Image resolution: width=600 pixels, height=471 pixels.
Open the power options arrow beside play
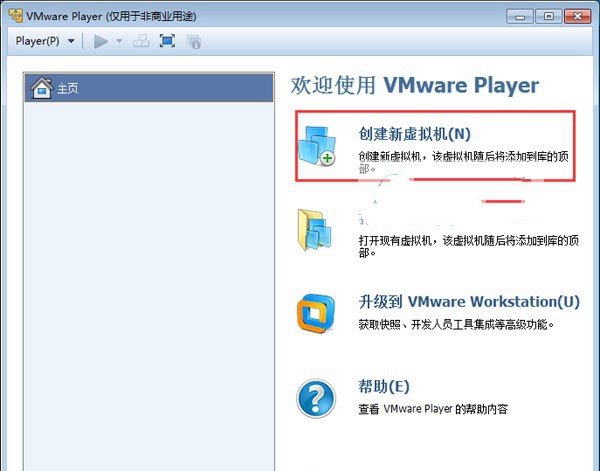tap(119, 41)
